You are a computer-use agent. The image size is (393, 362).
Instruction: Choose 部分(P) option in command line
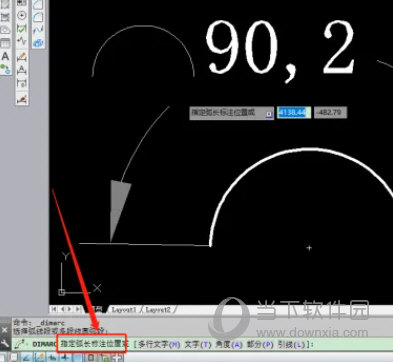[x=260, y=344]
